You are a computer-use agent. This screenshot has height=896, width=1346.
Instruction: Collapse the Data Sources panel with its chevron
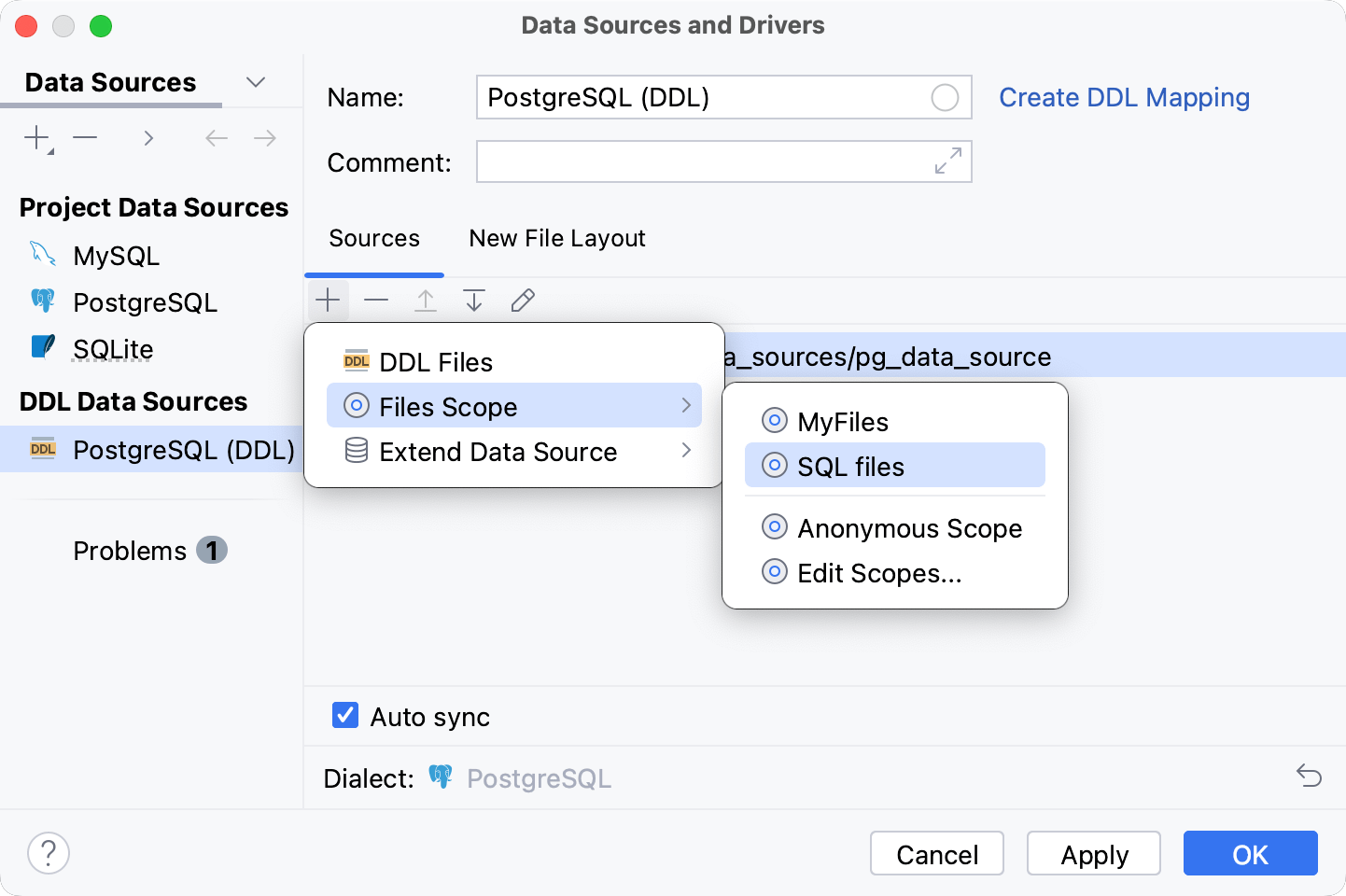256,82
